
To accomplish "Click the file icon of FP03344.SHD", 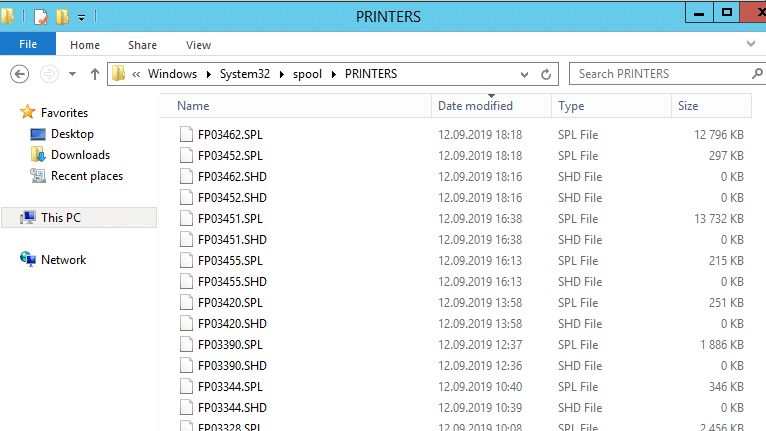I will coord(186,407).
